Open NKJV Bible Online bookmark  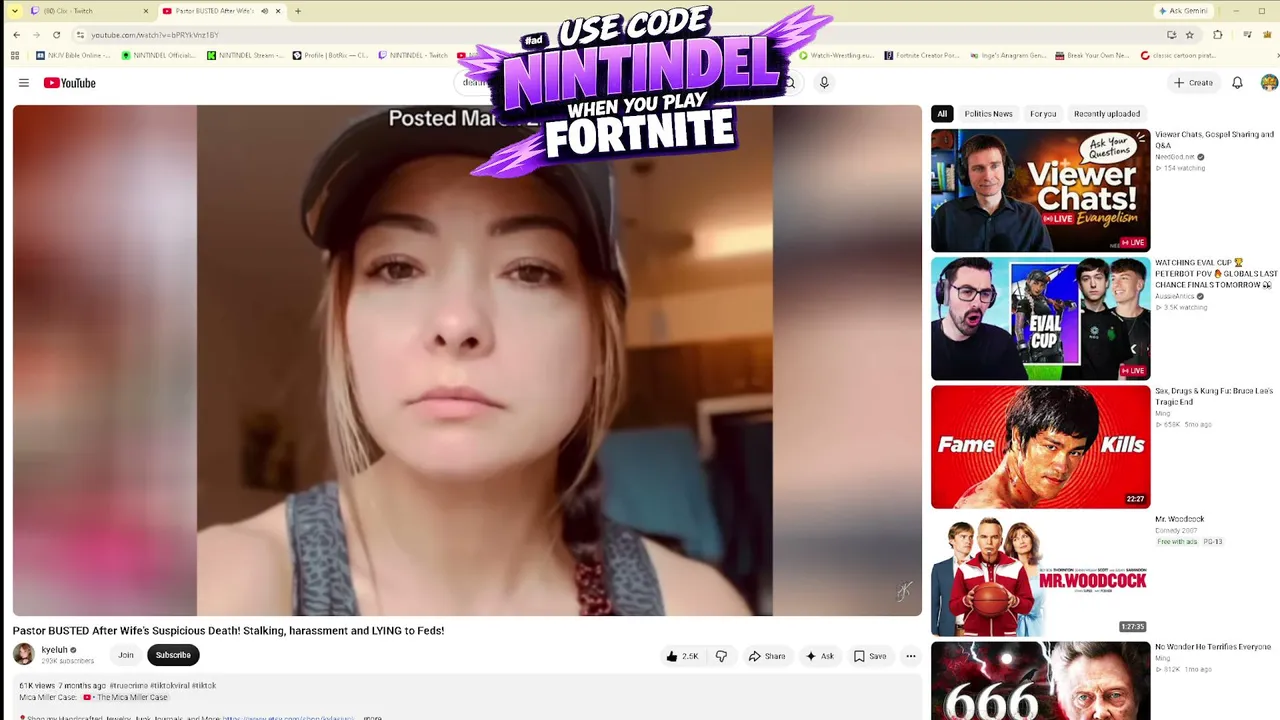tap(74, 56)
